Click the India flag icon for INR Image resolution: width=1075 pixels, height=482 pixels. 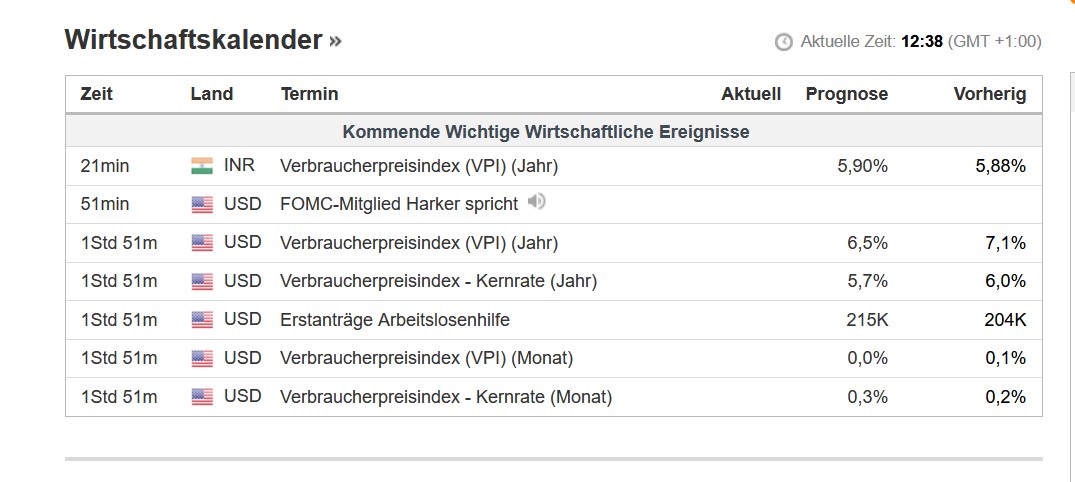click(202, 166)
